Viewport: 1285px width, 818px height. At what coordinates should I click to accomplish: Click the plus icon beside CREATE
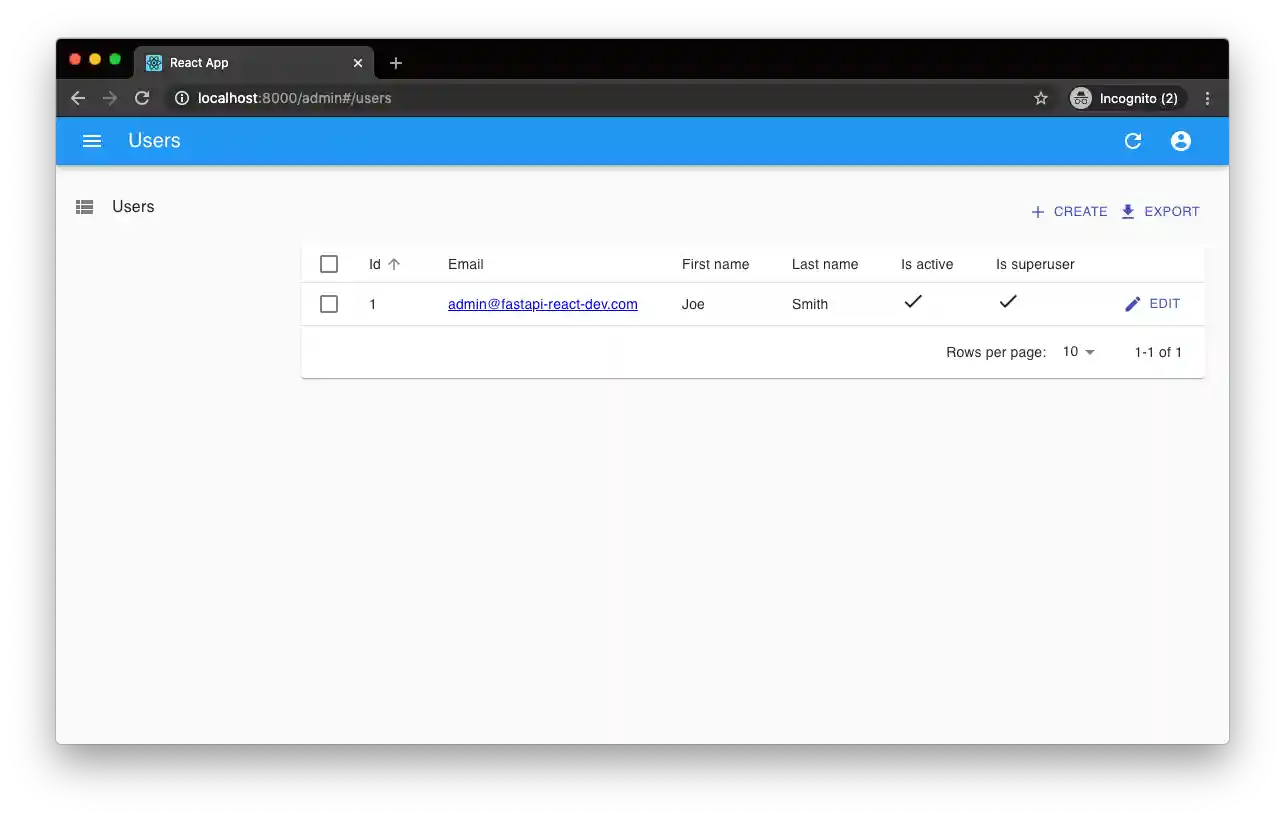click(x=1037, y=211)
